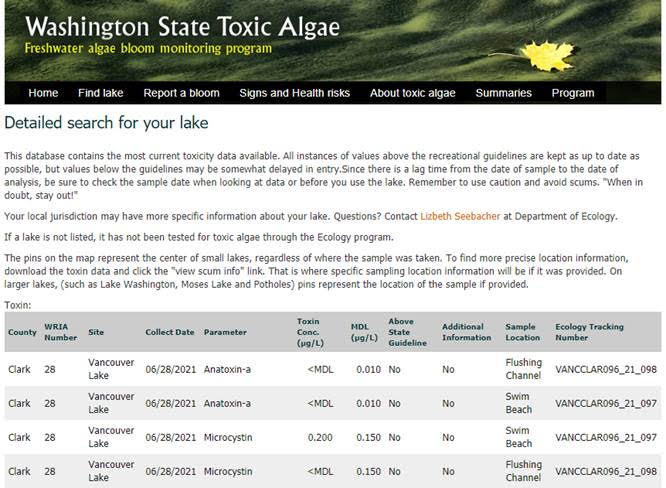This screenshot has width=666, height=488.
Task: Open the Find lake menu item
Action: 101,93
